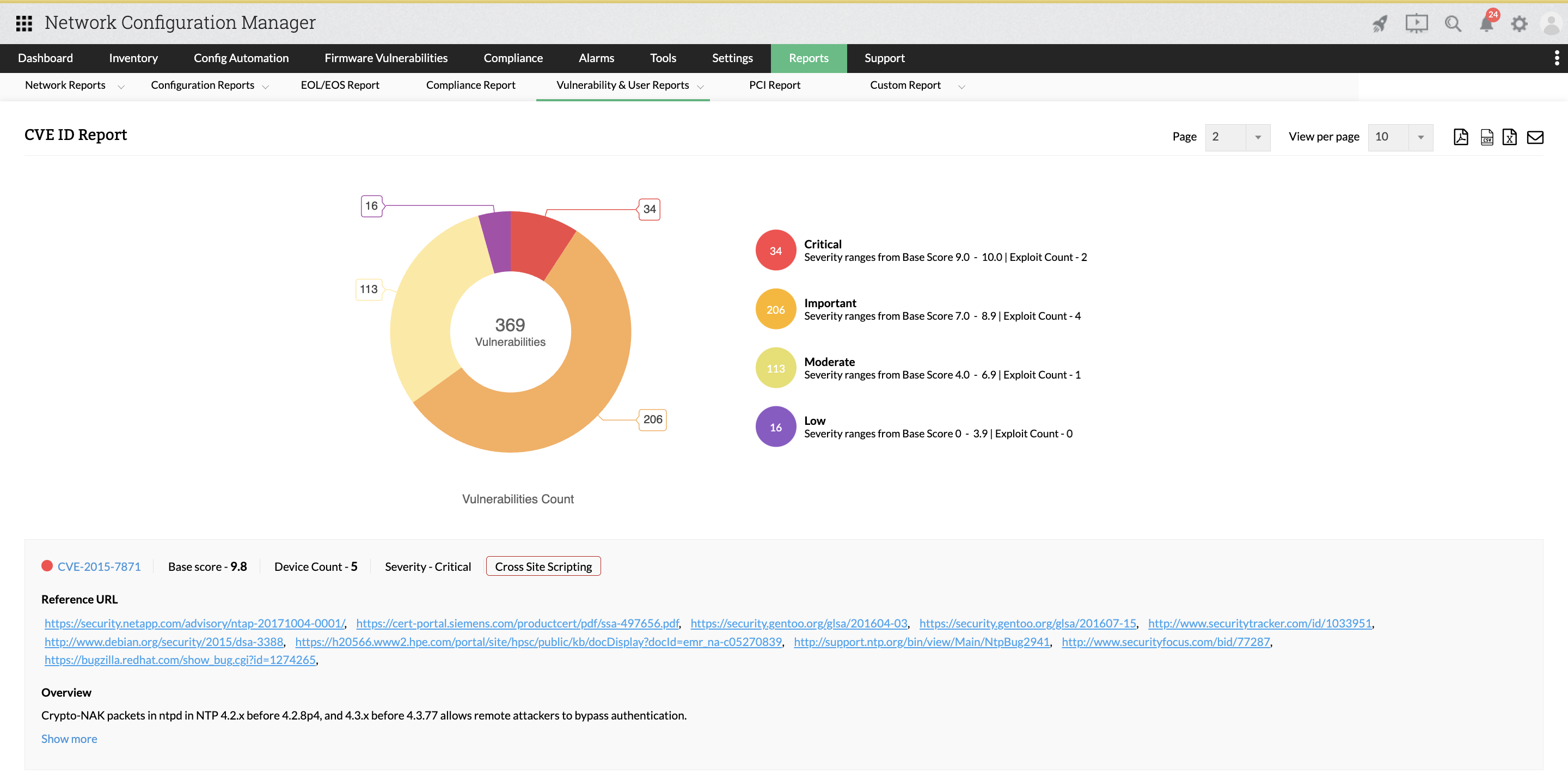Expand Custom Report dropdown chevron

tap(961, 87)
